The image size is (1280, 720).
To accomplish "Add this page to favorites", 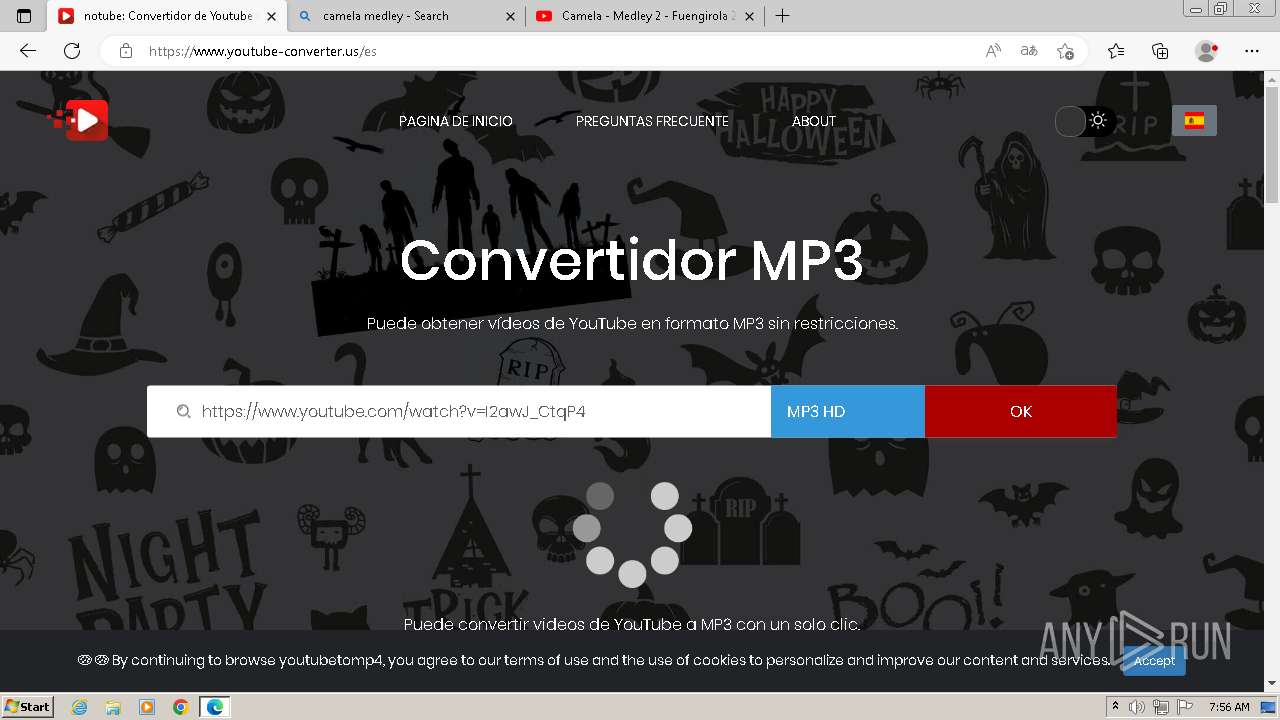I will pos(1065,51).
